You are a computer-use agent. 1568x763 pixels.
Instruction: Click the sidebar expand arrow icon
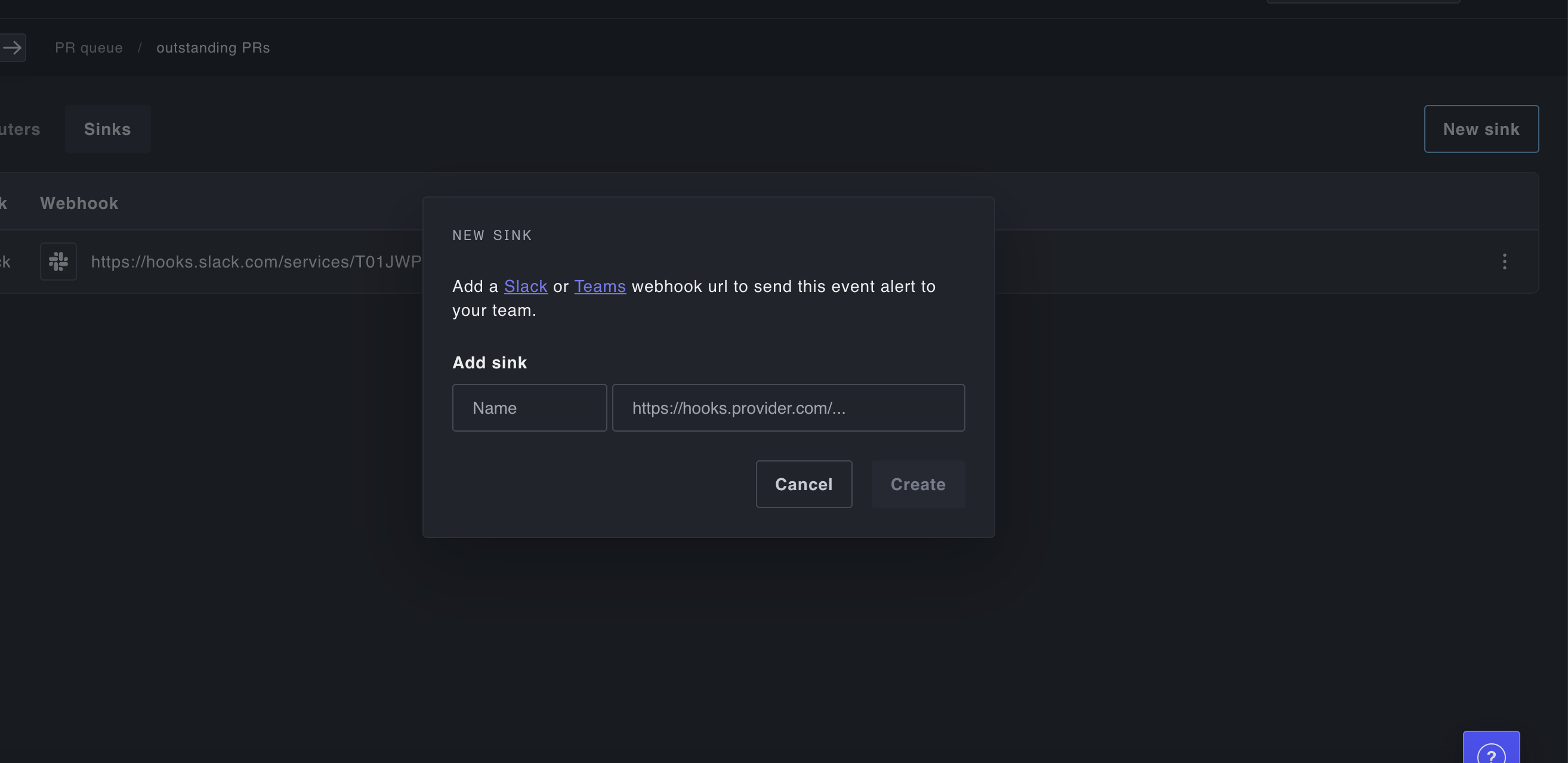click(12, 48)
